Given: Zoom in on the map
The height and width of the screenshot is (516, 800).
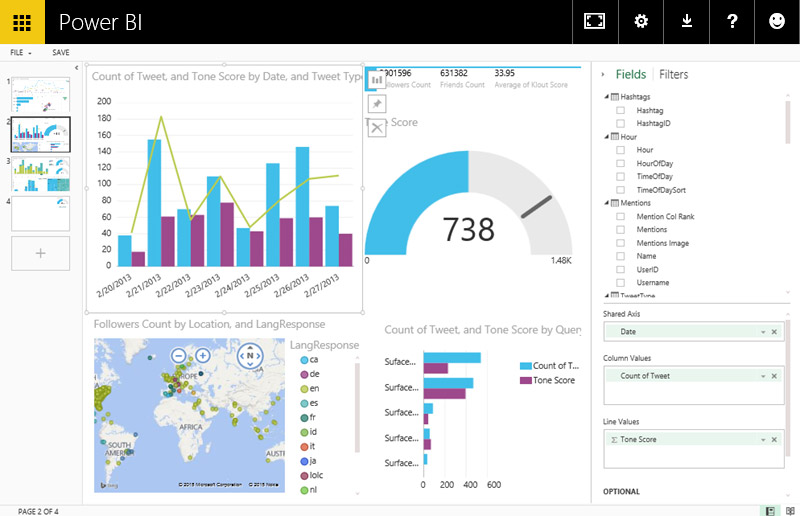Looking at the screenshot, I should pos(203,356).
